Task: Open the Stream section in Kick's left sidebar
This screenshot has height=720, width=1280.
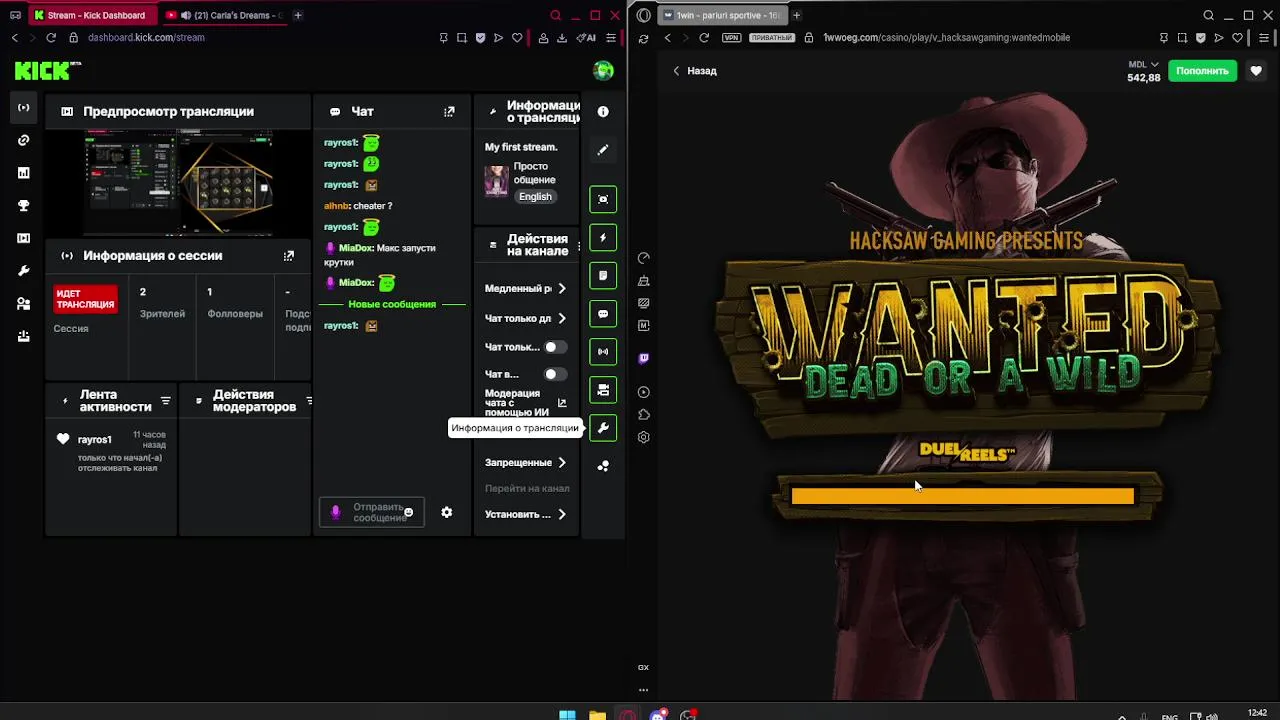Action: click(24, 107)
